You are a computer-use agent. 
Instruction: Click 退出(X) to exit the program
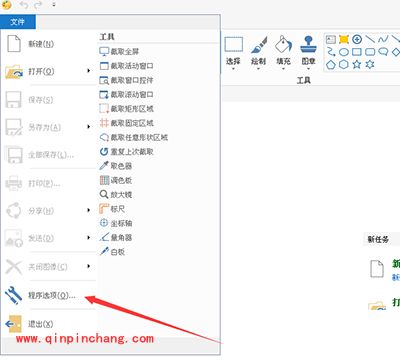point(48,324)
